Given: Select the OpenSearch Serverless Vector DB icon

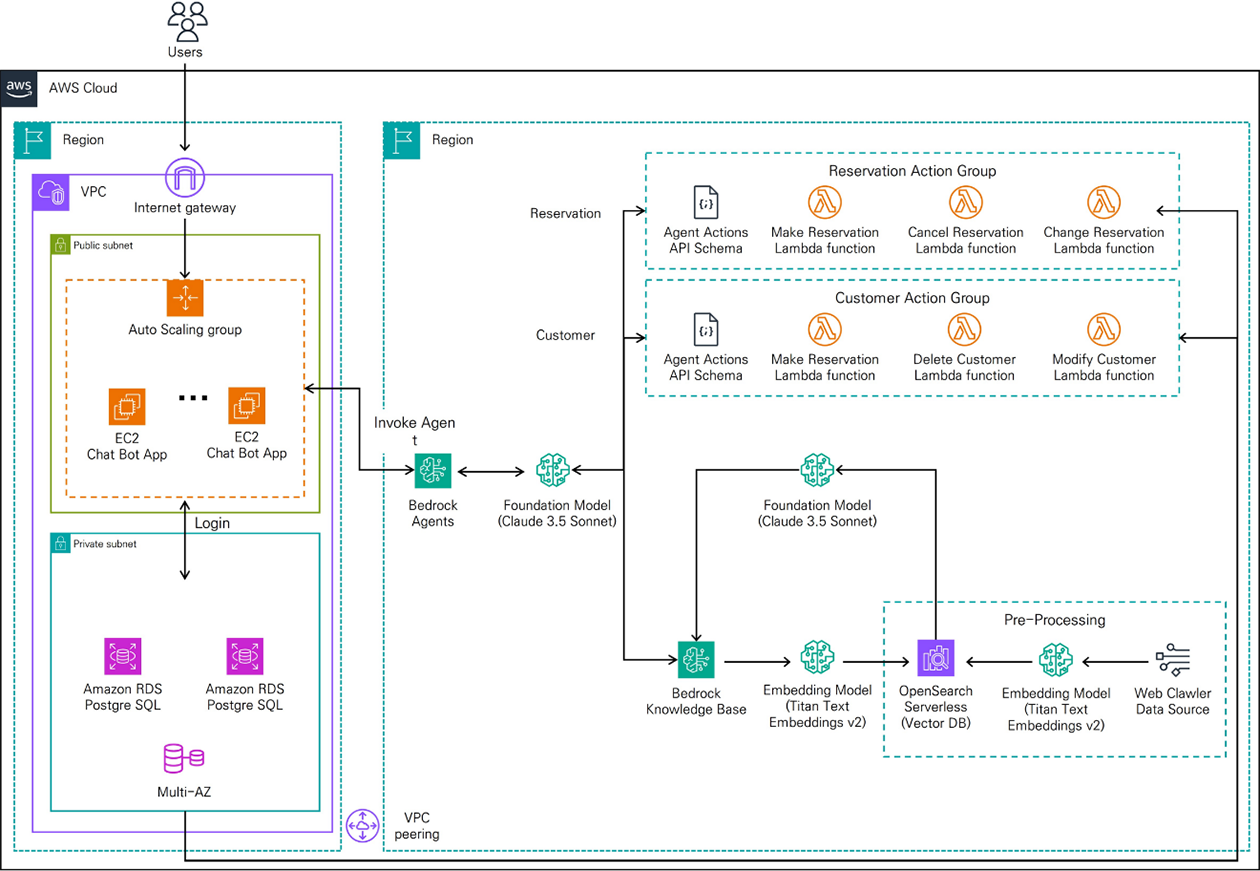Looking at the screenshot, I should (936, 658).
